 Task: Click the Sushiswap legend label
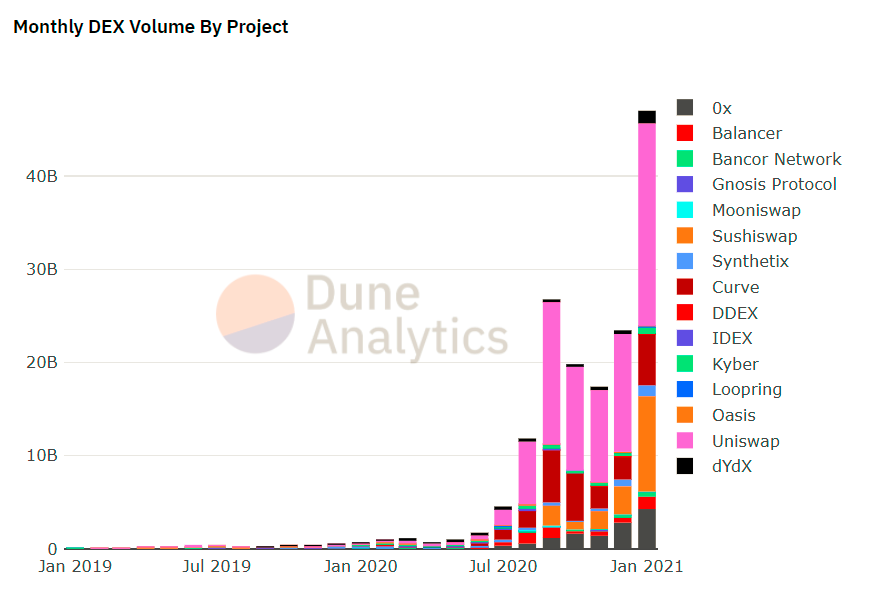755,236
